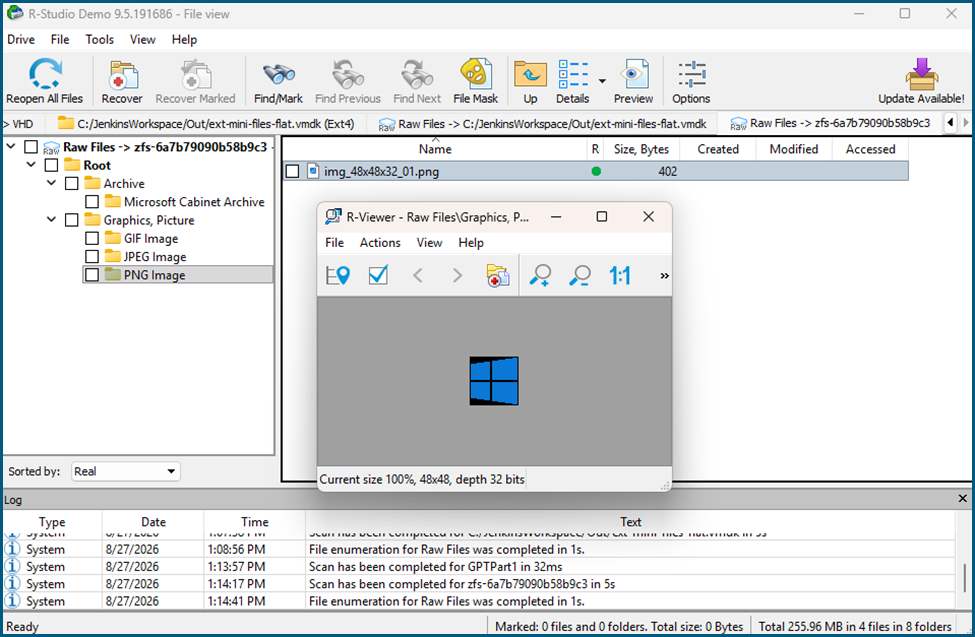This screenshot has height=637, width=975.
Task: Go Up one folder level
Action: [x=530, y=81]
